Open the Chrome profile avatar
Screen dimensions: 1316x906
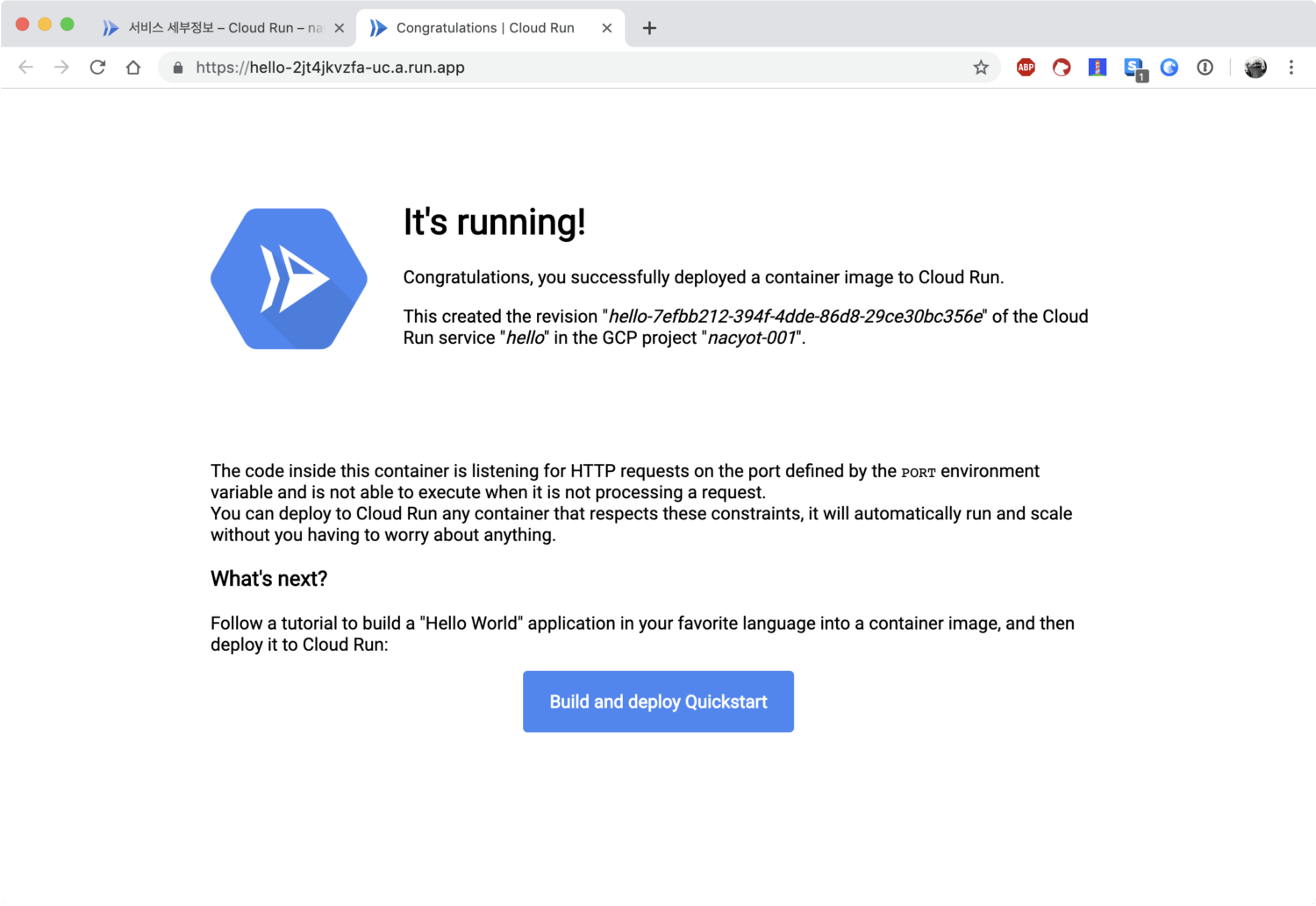click(1255, 68)
